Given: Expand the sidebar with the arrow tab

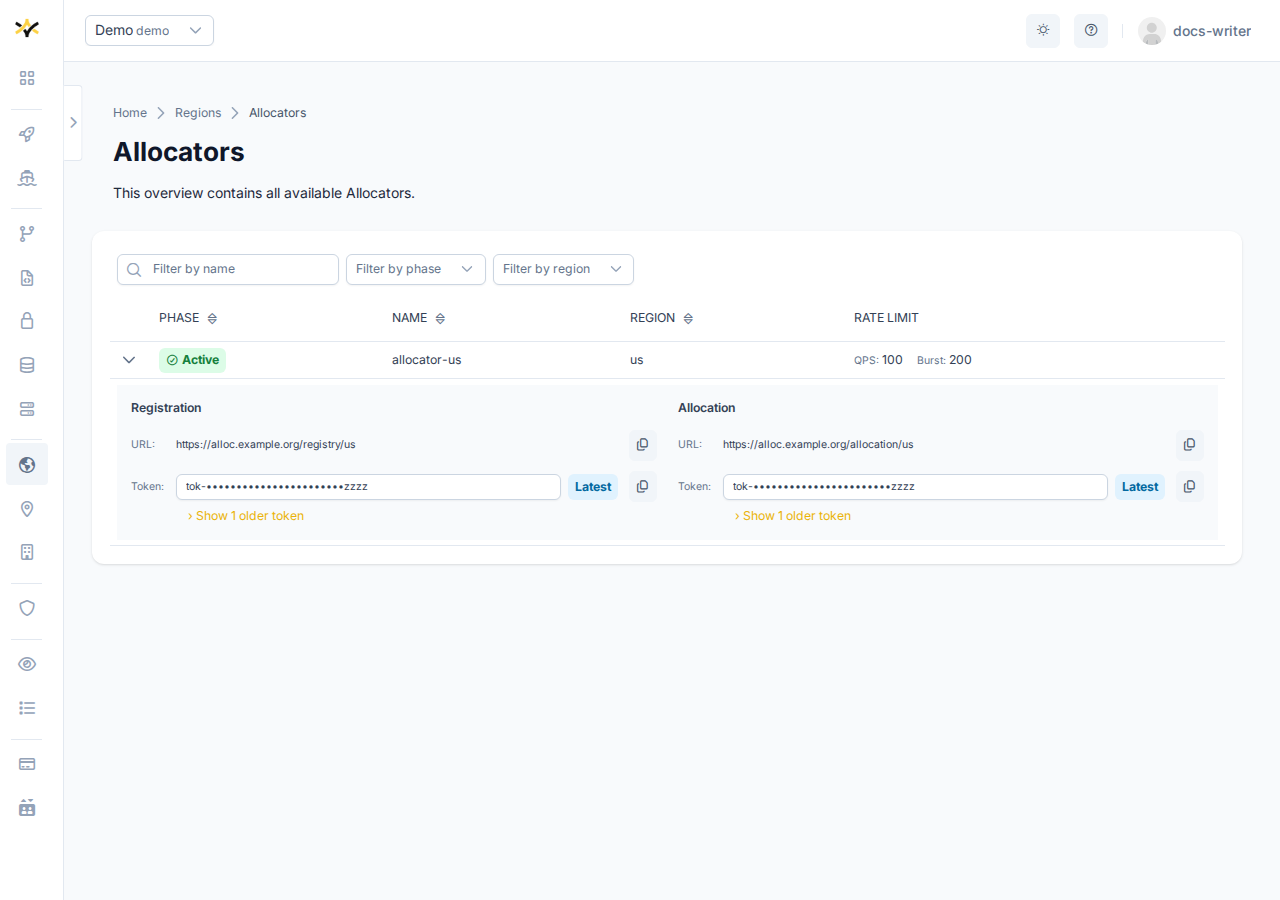Looking at the screenshot, I should (x=73, y=122).
